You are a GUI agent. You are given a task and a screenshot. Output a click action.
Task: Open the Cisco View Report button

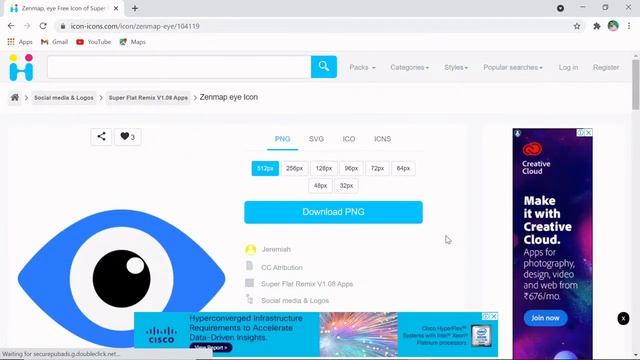tap(211, 347)
